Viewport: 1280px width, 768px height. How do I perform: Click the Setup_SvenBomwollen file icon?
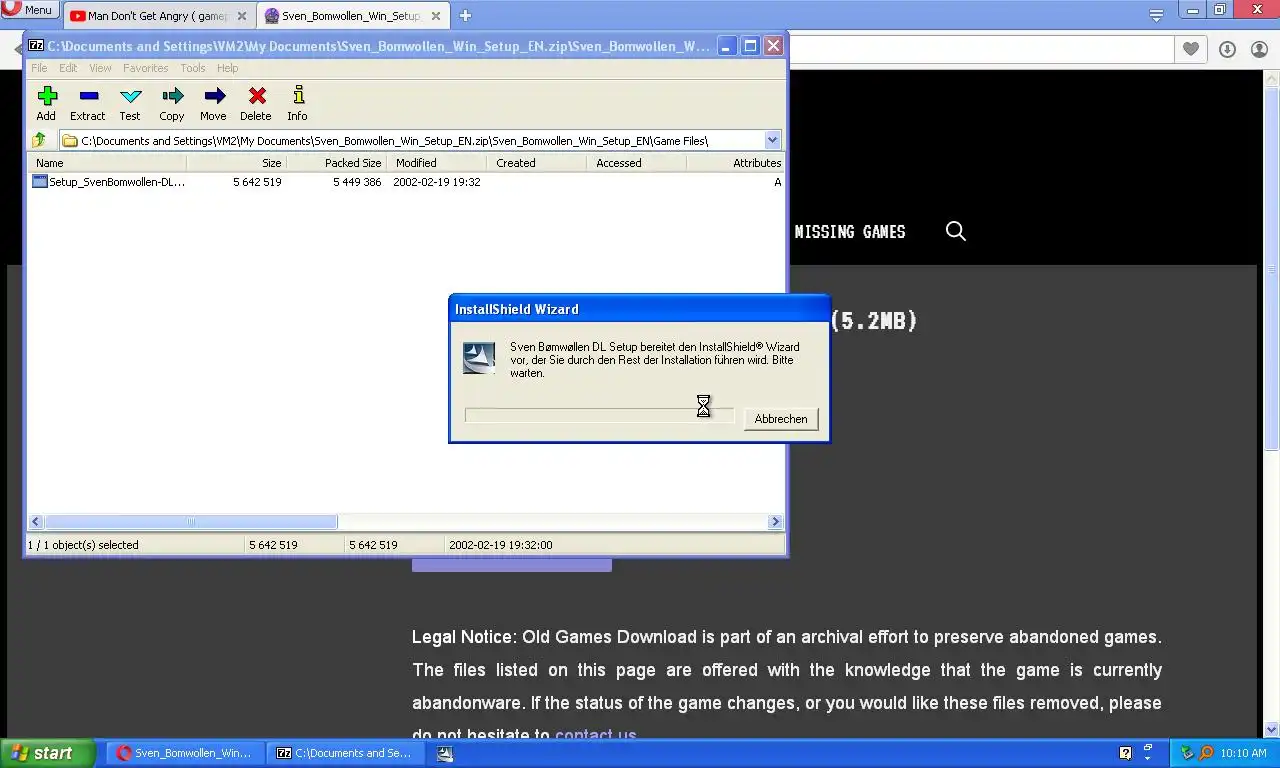[x=40, y=182]
